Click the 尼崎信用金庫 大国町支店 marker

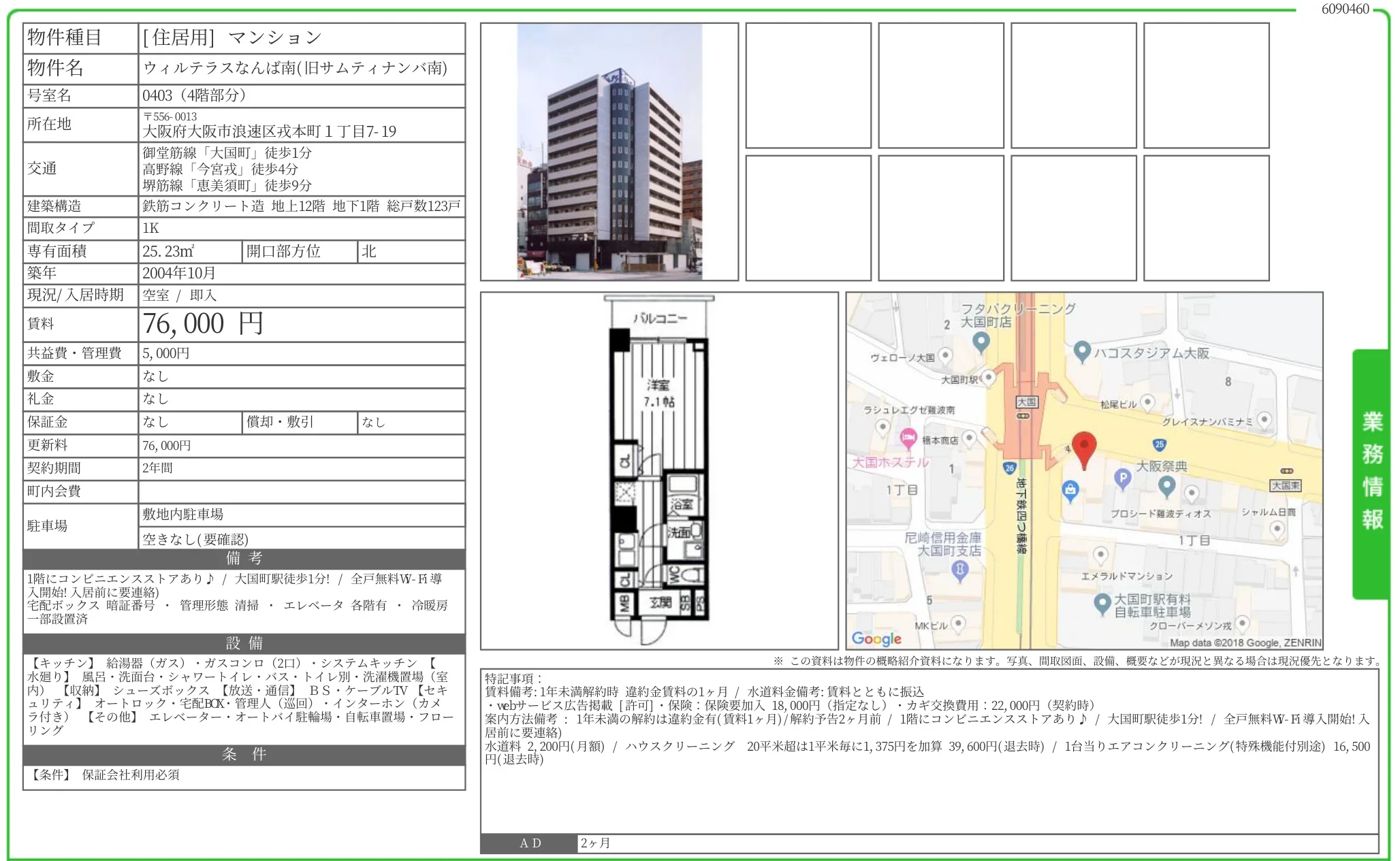pos(959,570)
